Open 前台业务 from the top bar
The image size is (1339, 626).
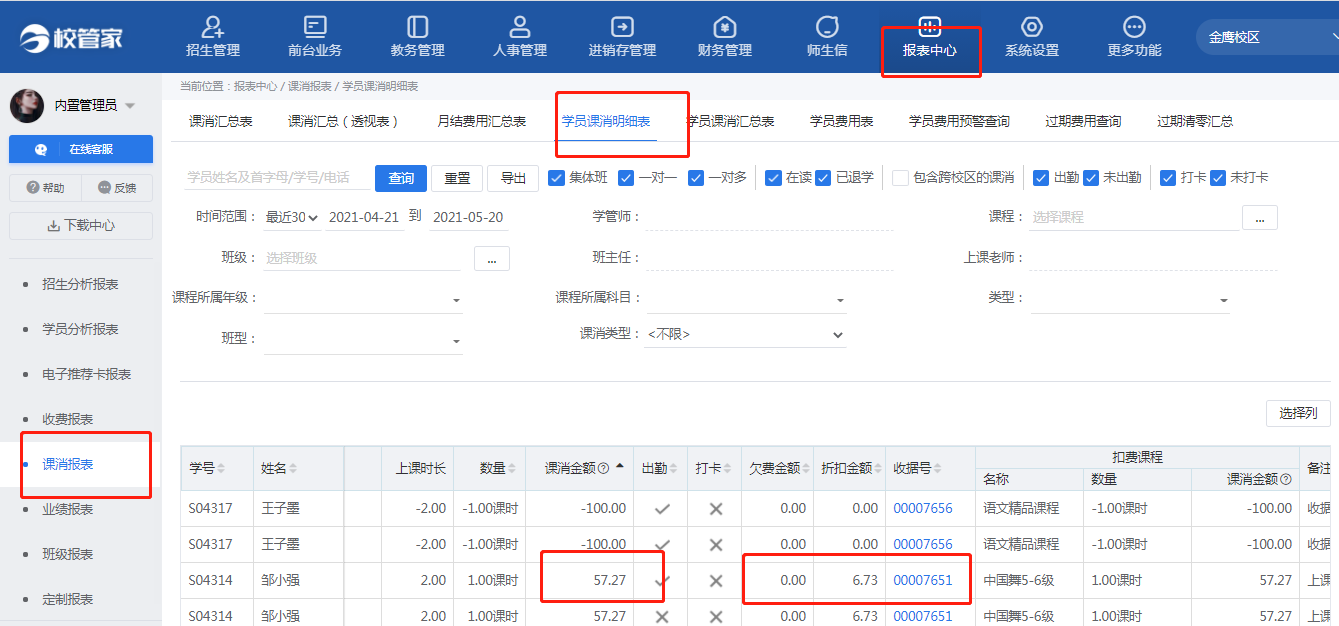point(315,37)
